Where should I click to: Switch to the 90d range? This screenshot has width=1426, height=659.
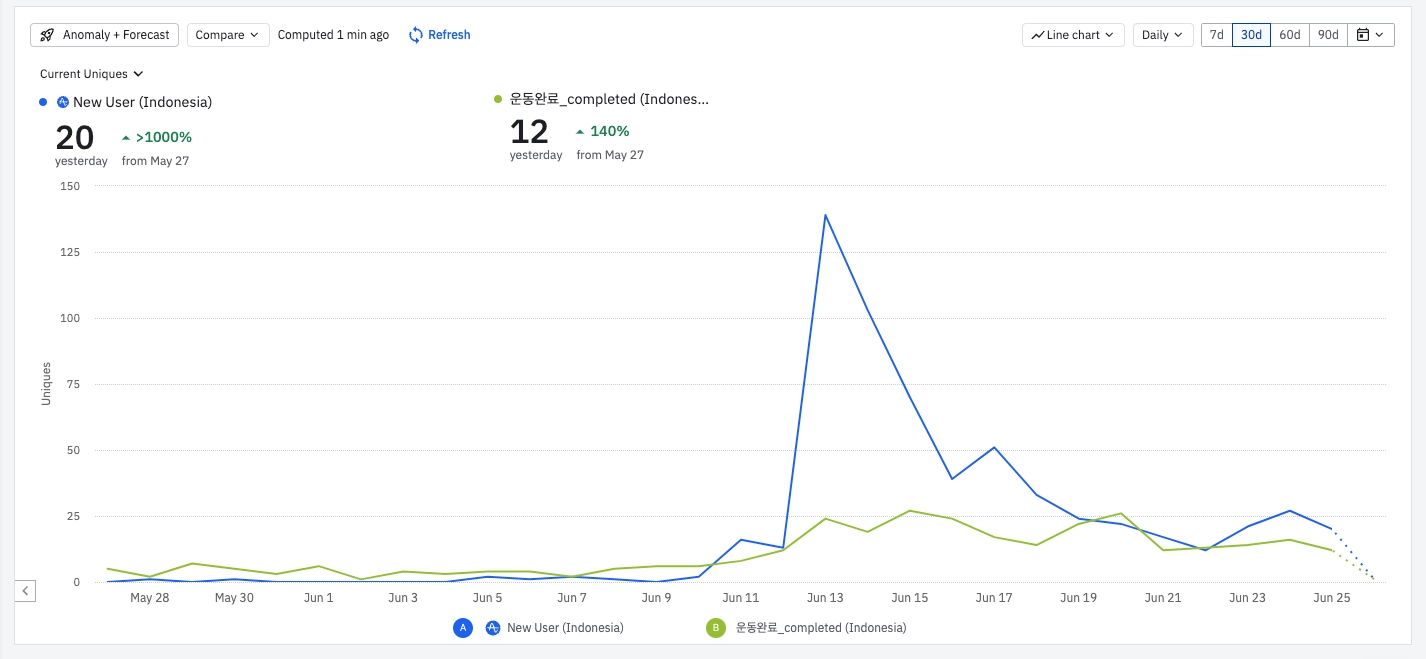click(1328, 35)
